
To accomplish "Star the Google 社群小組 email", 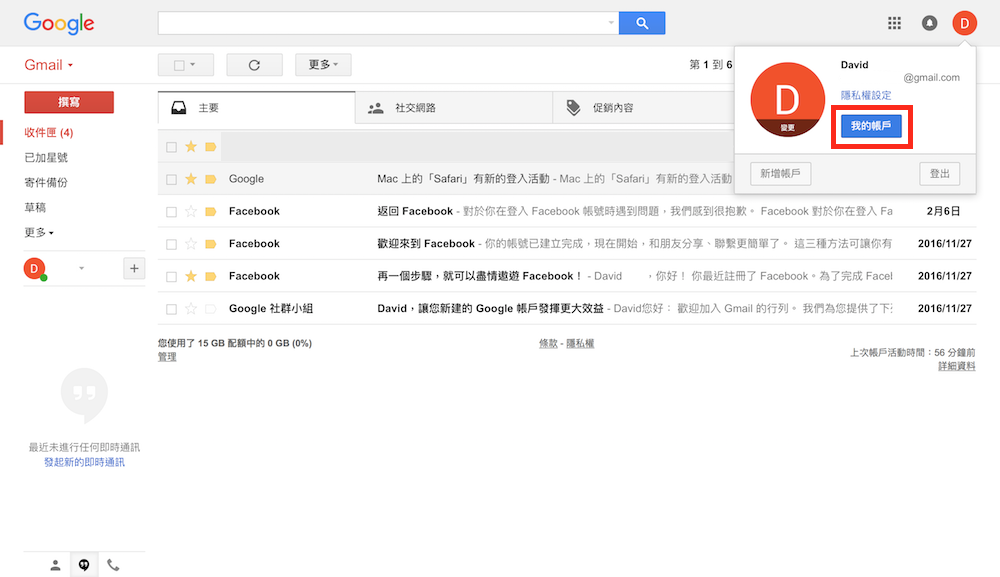I will coord(191,309).
